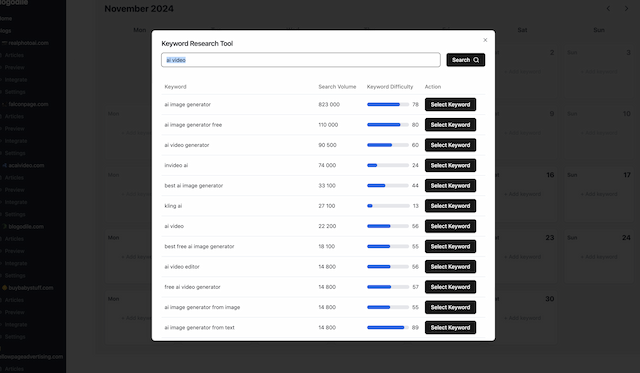Add keyword on Sunday the 3rd

tap(599, 72)
